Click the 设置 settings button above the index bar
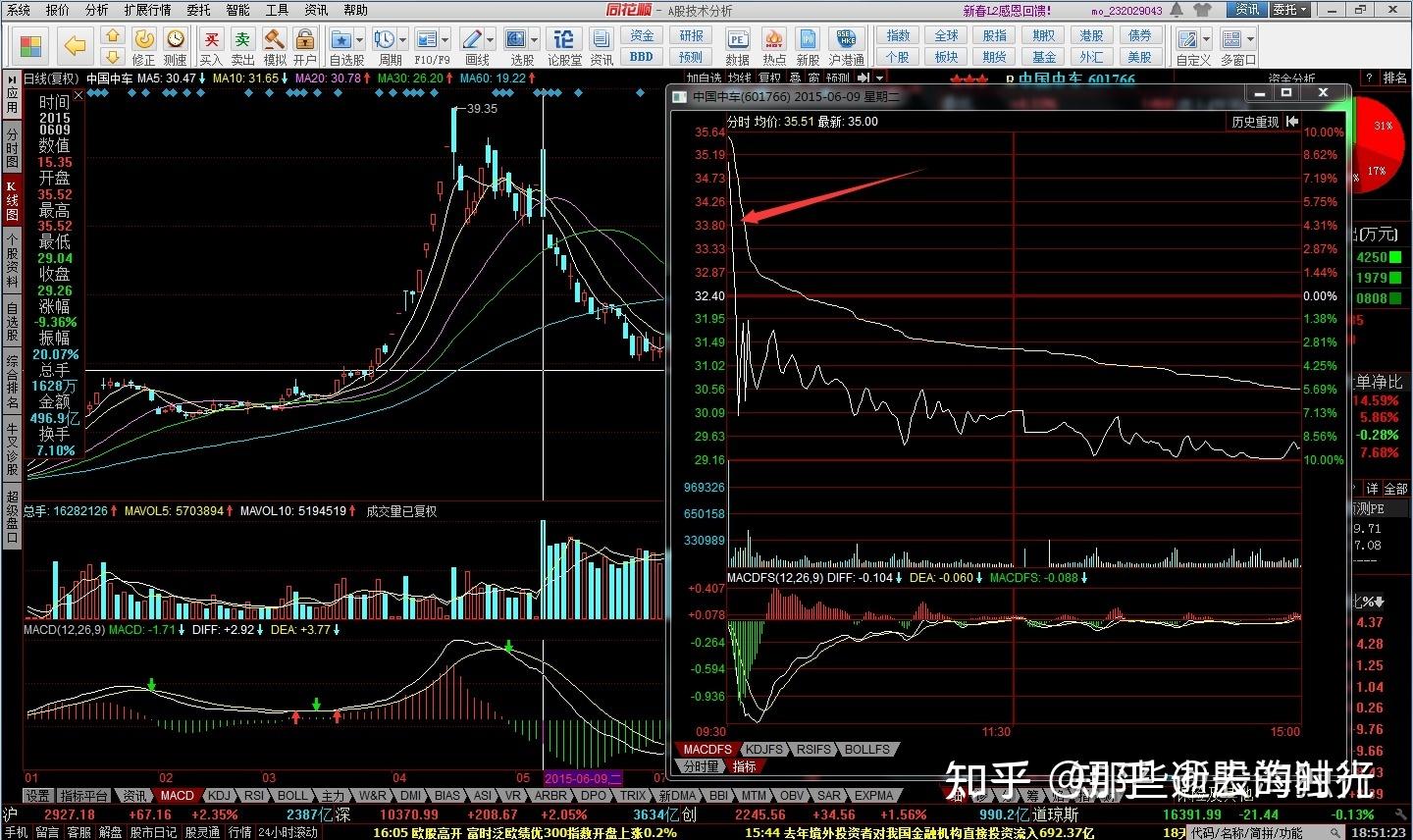The height and width of the screenshot is (840, 1413). [x=37, y=796]
